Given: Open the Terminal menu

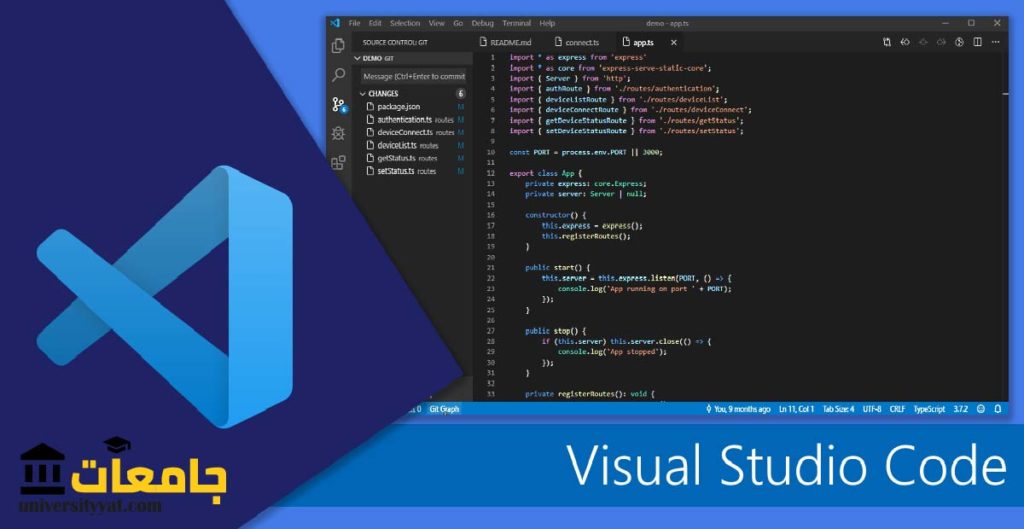Looking at the screenshot, I should [517, 23].
